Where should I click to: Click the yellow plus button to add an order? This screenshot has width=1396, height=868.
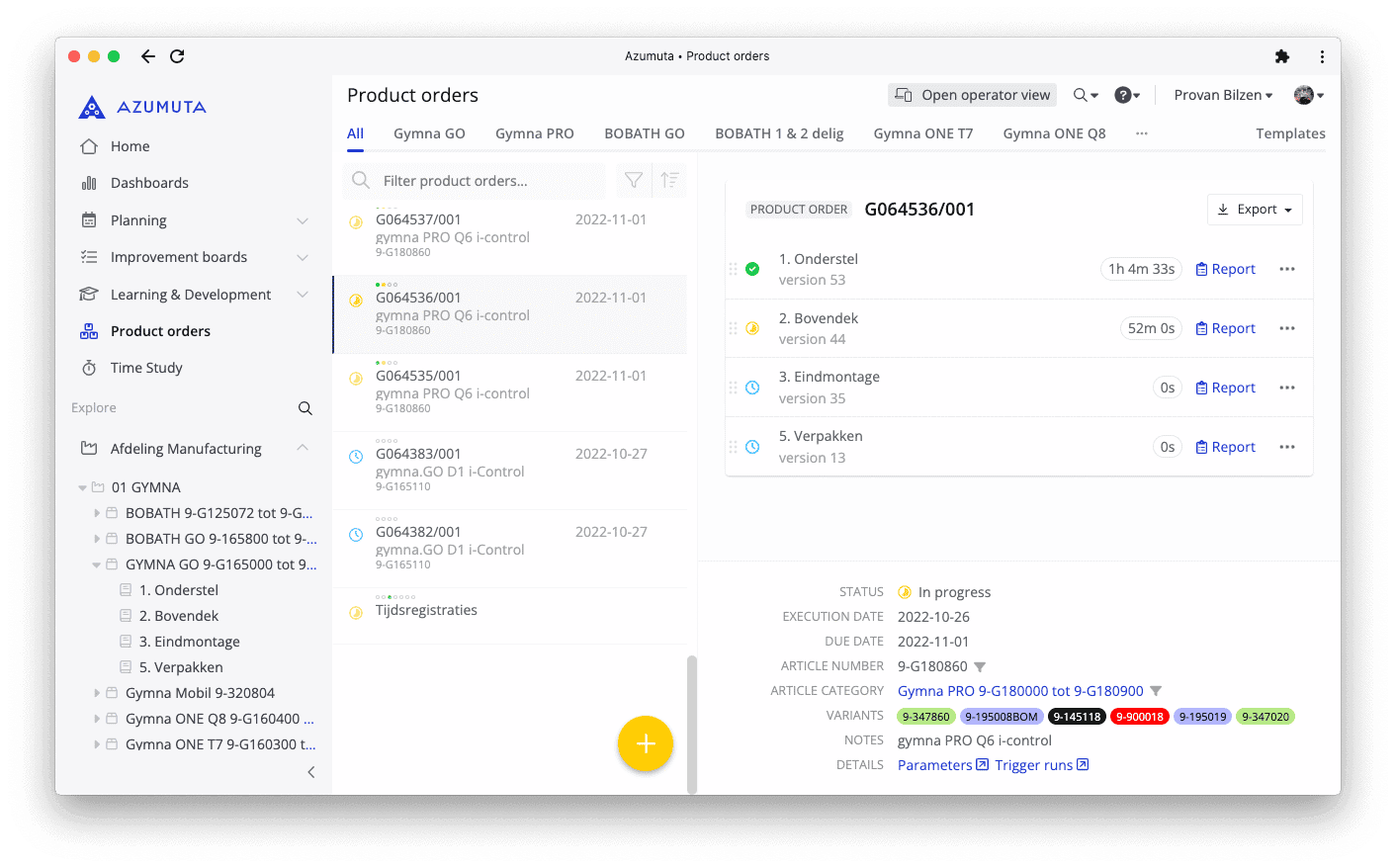click(x=646, y=743)
